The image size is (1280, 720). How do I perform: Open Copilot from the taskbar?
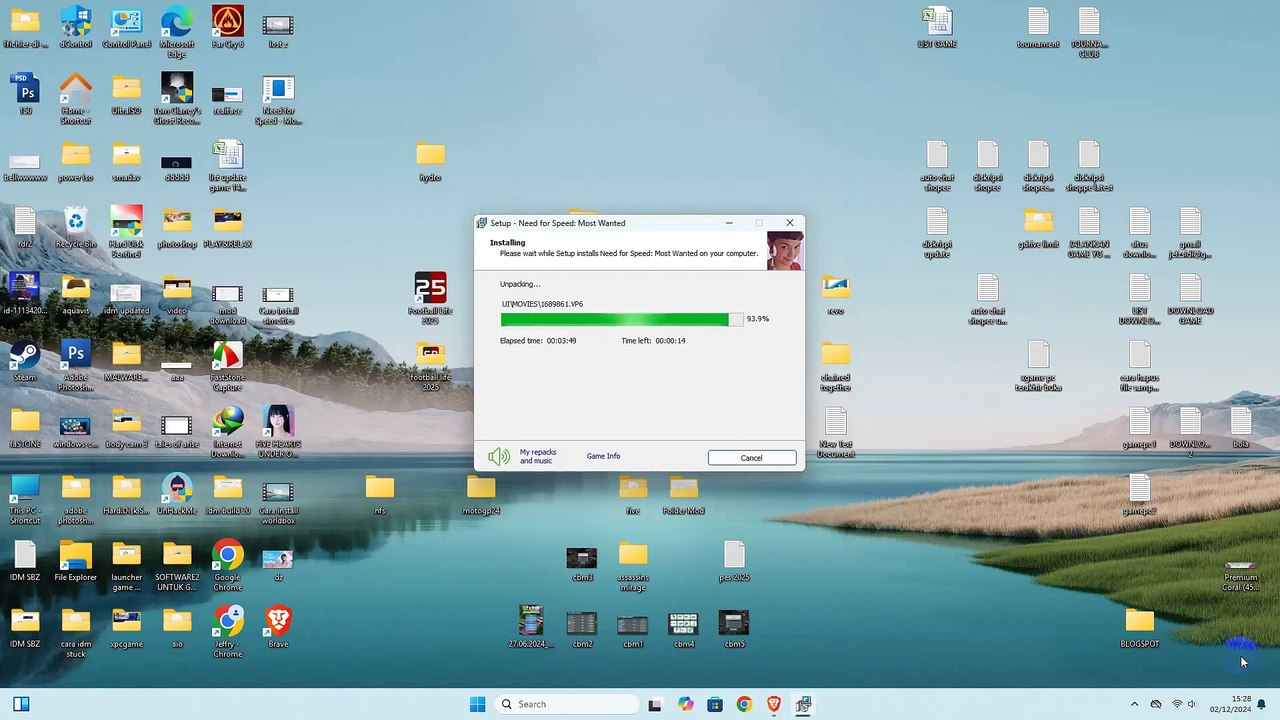(x=685, y=704)
